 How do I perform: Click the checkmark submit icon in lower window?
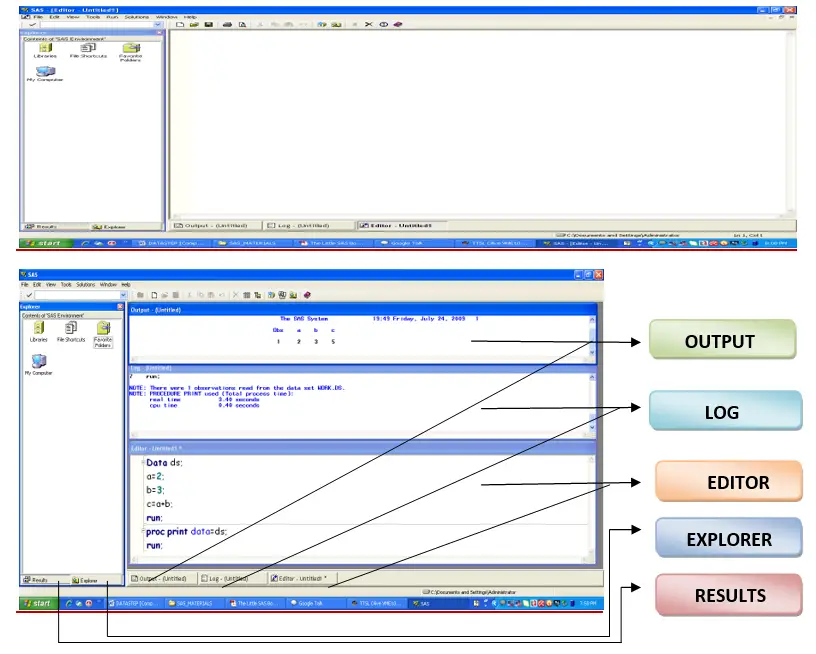[27, 295]
